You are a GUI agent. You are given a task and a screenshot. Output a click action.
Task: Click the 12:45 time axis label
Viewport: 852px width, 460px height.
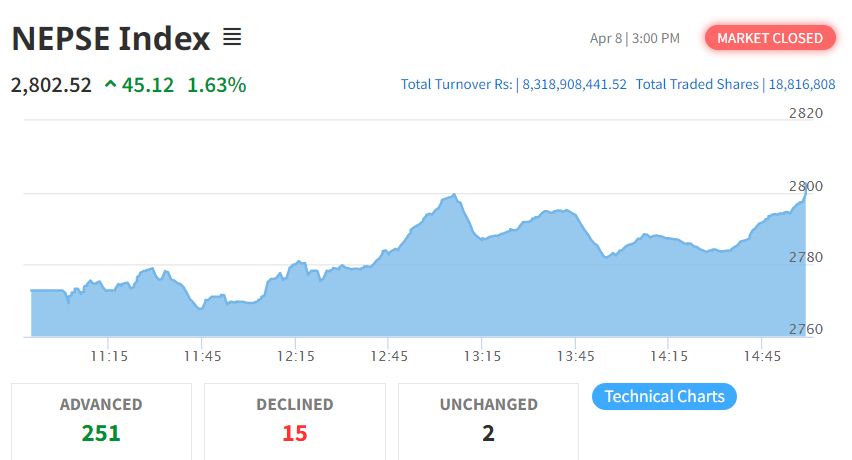[389, 356]
